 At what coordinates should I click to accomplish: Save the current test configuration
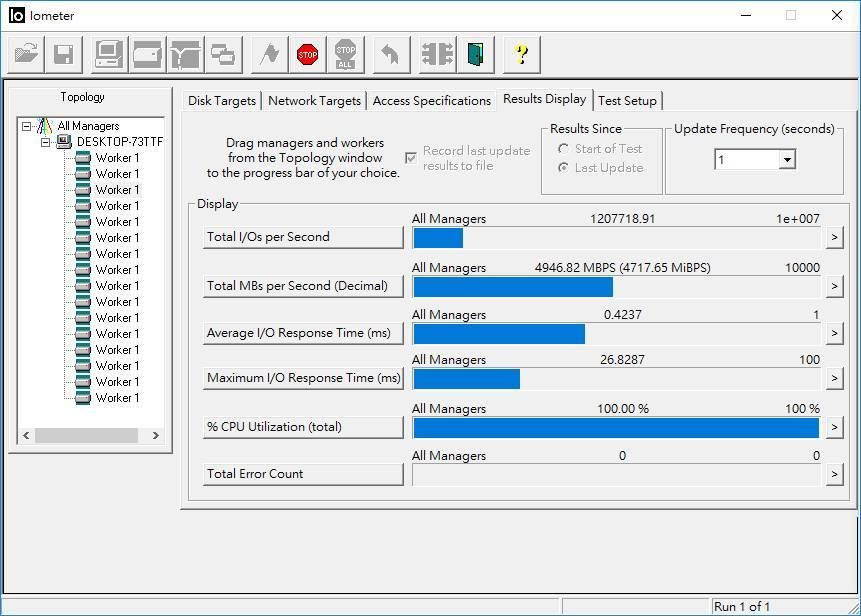pyautogui.click(x=62, y=54)
